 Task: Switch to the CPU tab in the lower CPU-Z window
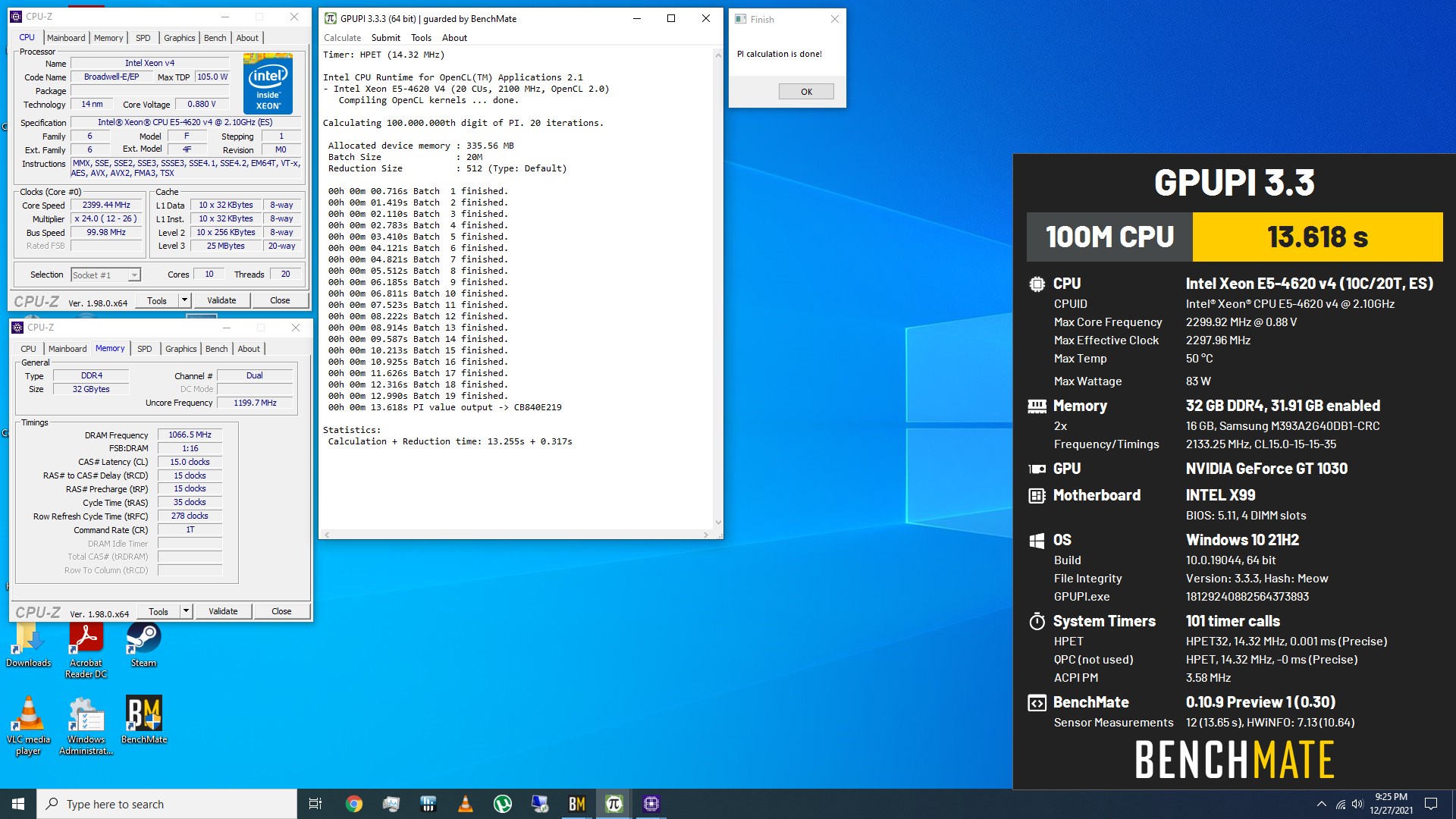click(28, 349)
